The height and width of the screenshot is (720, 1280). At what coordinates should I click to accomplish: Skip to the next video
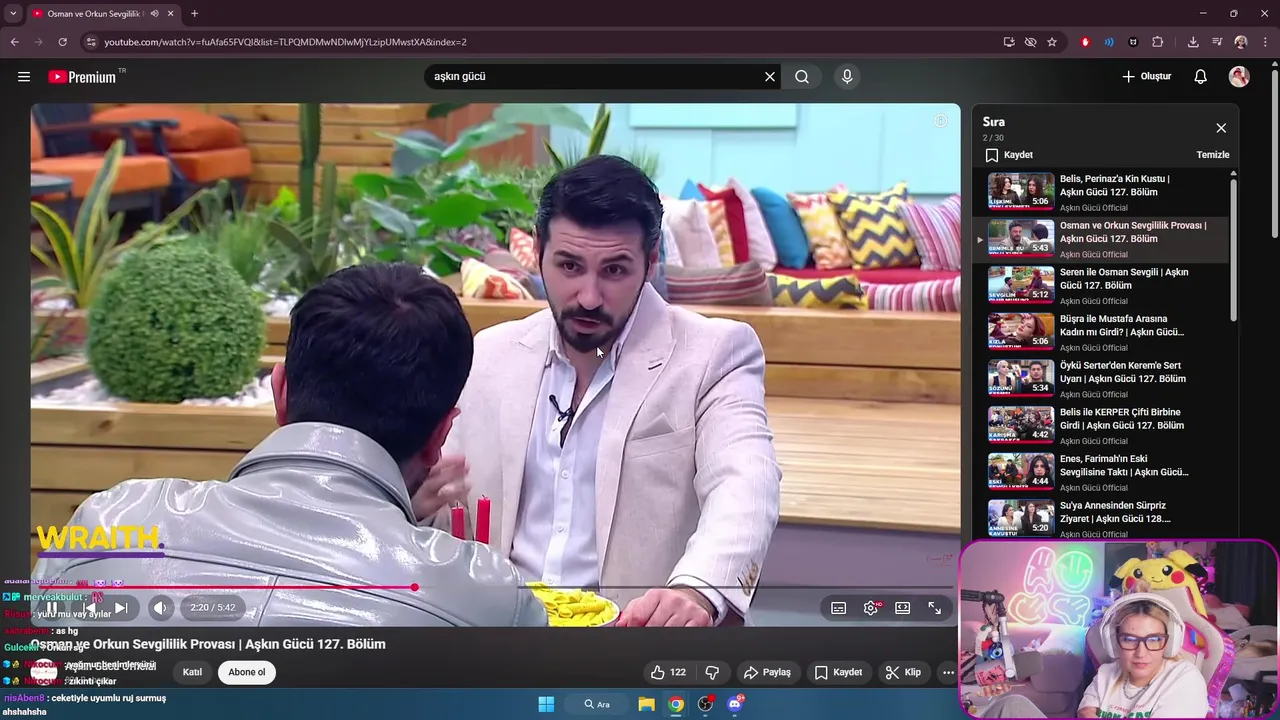click(121, 607)
